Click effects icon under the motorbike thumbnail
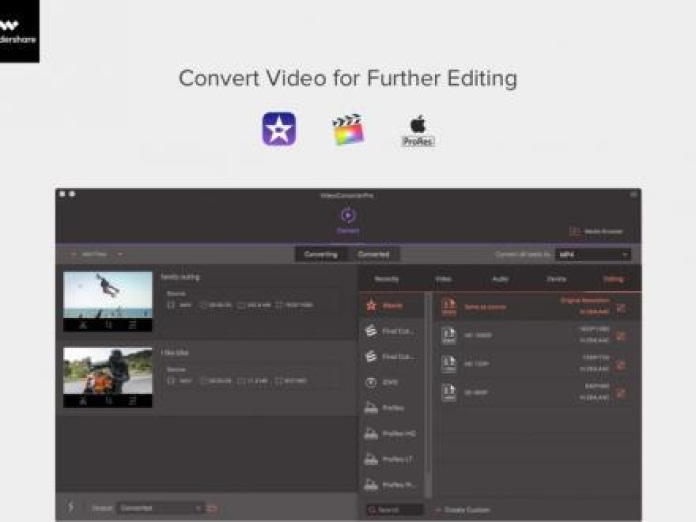 [132, 401]
